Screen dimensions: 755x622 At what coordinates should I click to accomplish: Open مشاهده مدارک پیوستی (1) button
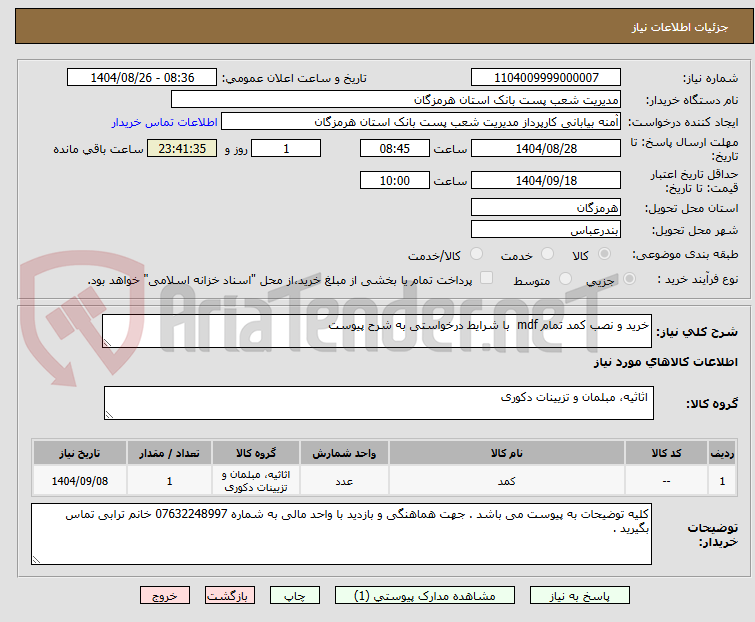tap(424, 596)
